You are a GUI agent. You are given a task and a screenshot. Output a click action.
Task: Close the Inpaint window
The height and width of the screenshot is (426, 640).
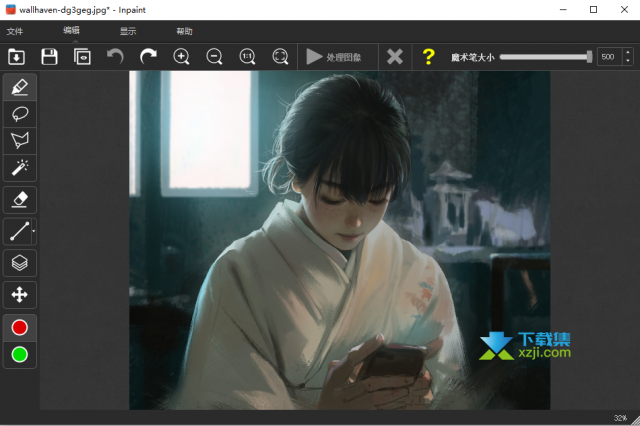624,9
